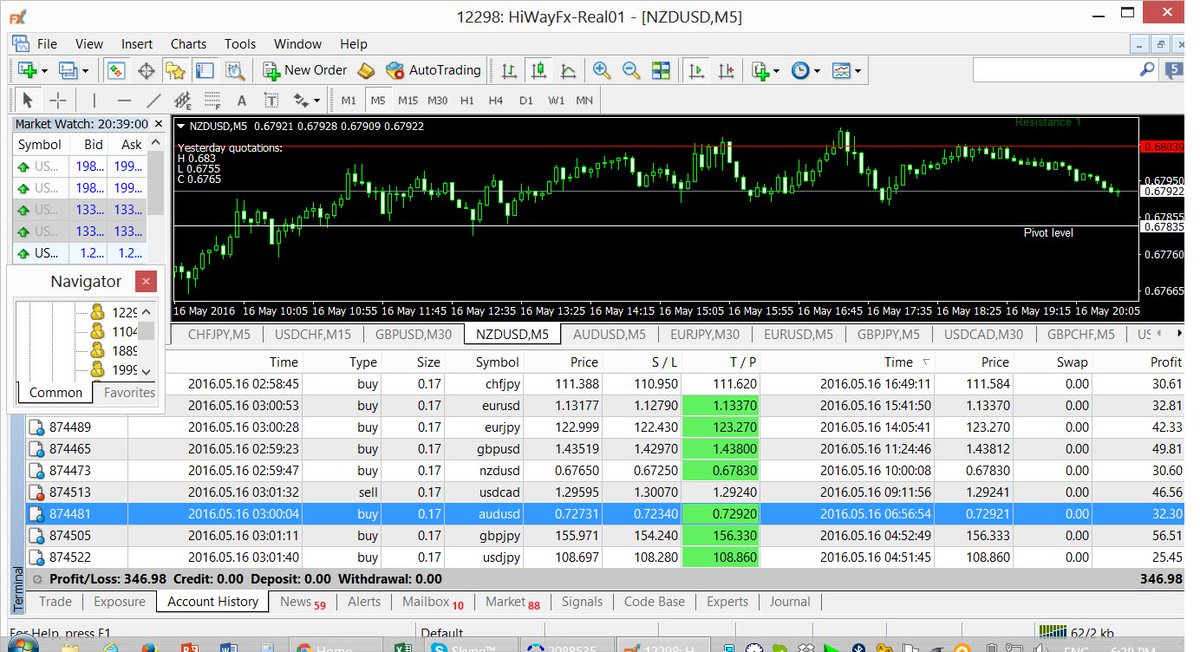
Task: Switch to the Account History tab
Action: tap(211, 602)
